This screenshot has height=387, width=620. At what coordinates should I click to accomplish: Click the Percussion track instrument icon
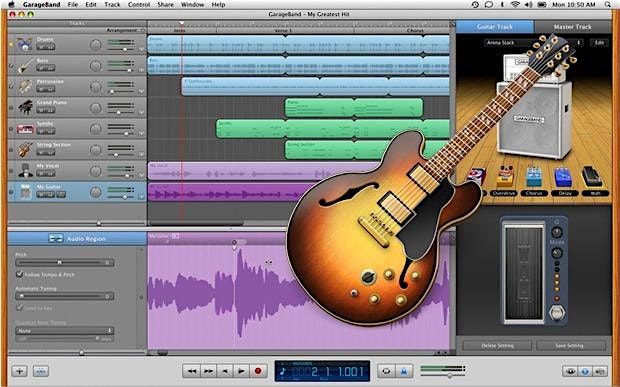tap(25, 86)
